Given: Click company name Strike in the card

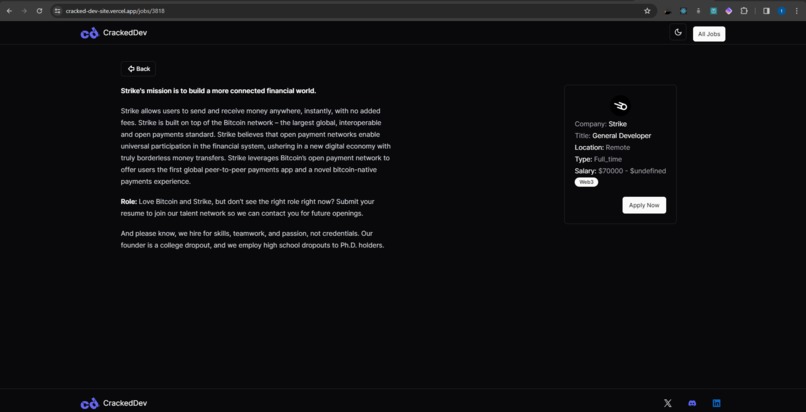Looking at the screenshot, I should click(x=617, y=124).
